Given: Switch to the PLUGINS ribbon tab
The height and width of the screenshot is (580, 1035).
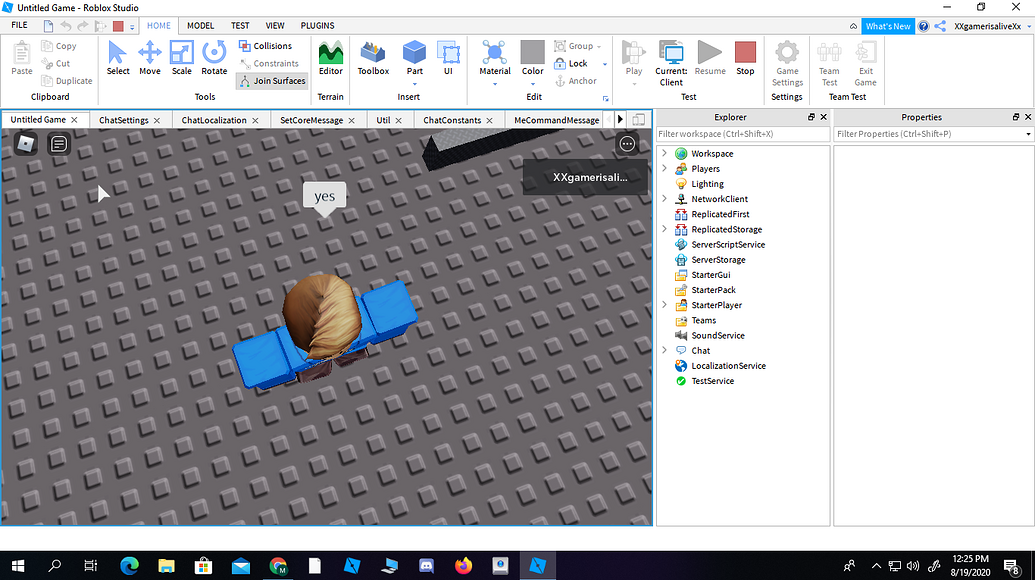Looking at the screenshot, I should click(317, 26).
